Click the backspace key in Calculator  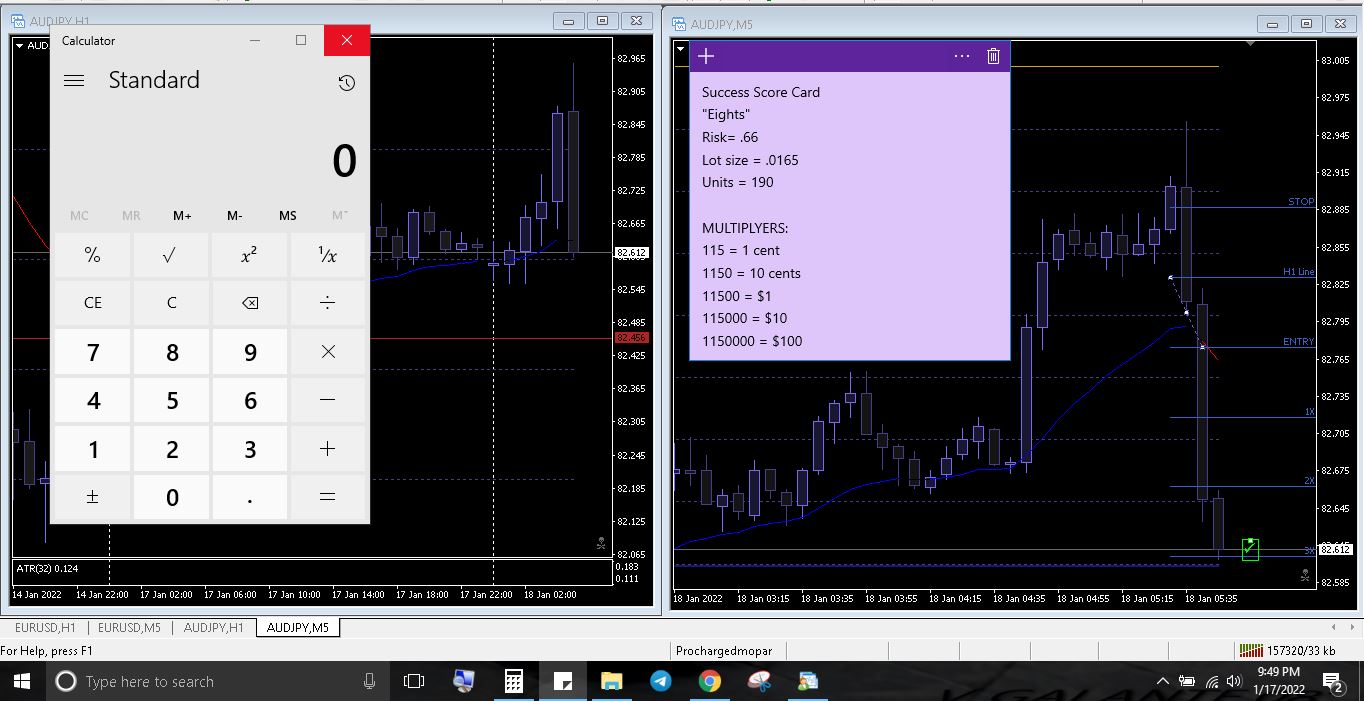coord(249,303)
